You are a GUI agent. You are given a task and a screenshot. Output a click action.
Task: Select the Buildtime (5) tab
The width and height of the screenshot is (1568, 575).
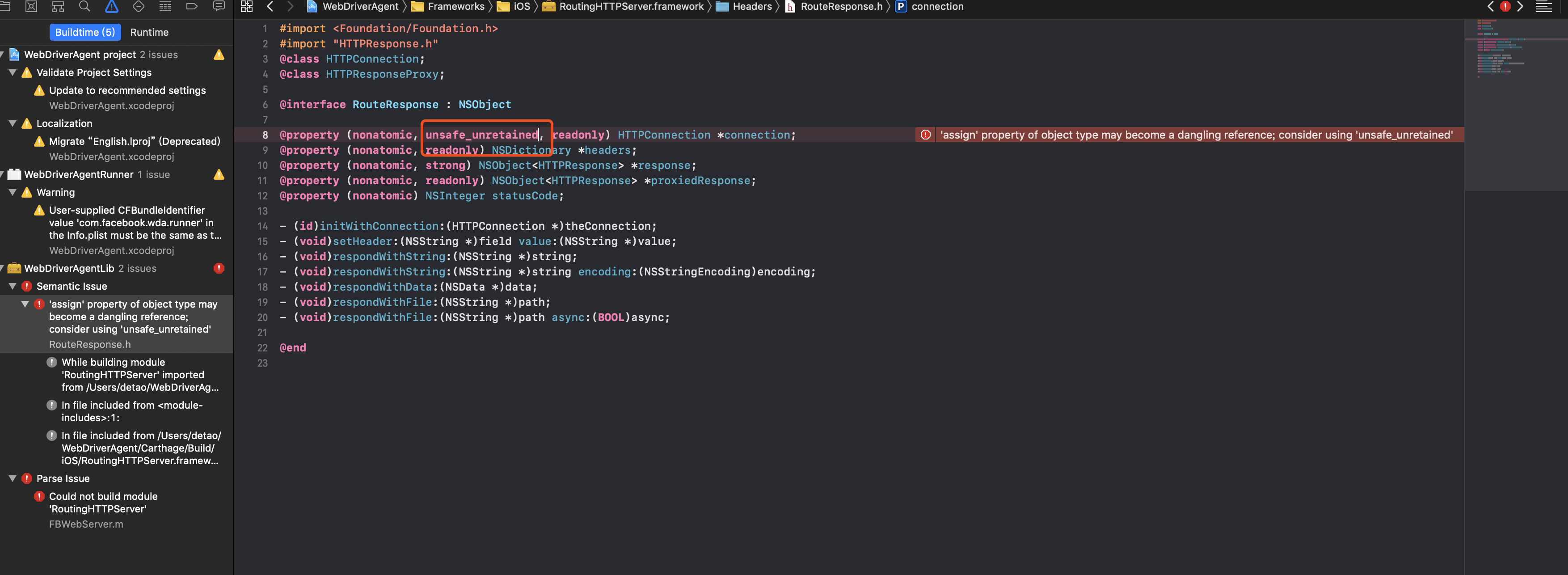pos(84,32)
